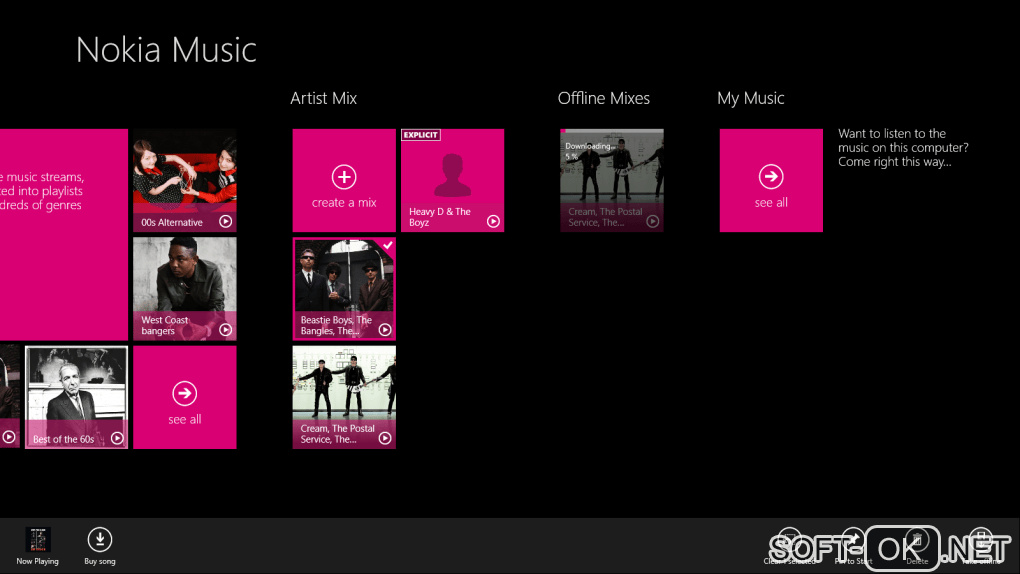
Task: Play the Best of the 60s mix
Action: [117, 438]
